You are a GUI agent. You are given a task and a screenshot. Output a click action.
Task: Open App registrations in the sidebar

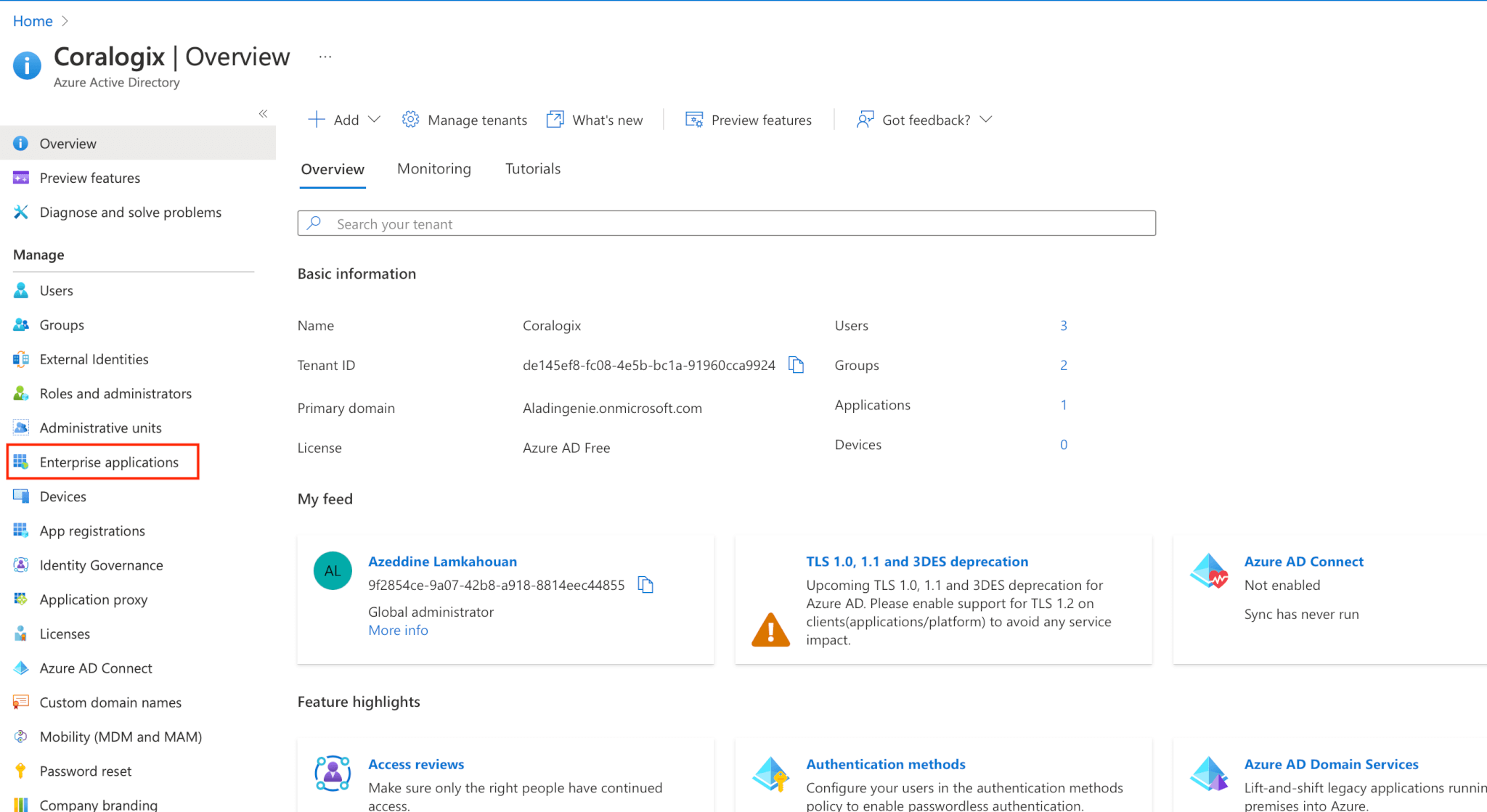92,530
